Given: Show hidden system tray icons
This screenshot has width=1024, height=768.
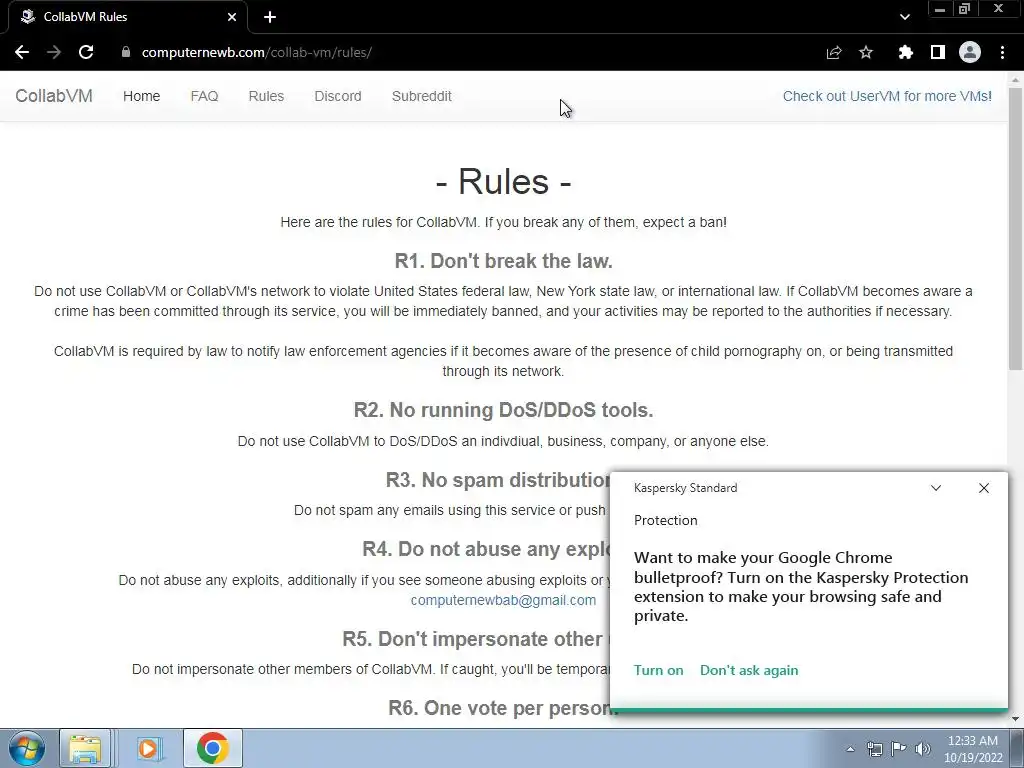Looking at the screenshot, I should 850,749.
